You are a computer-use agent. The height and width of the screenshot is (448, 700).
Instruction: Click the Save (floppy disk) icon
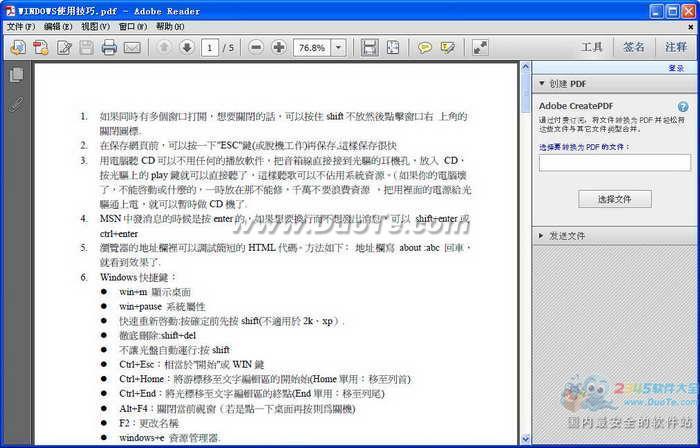click(86, 47)
